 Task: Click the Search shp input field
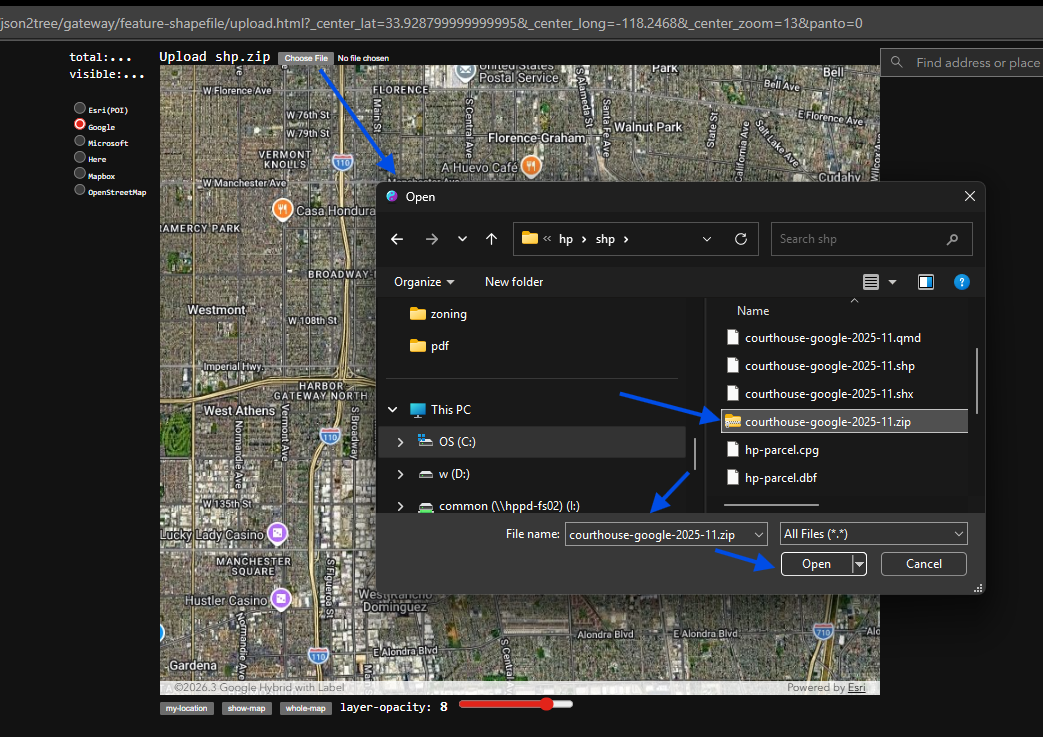point(857,239)
